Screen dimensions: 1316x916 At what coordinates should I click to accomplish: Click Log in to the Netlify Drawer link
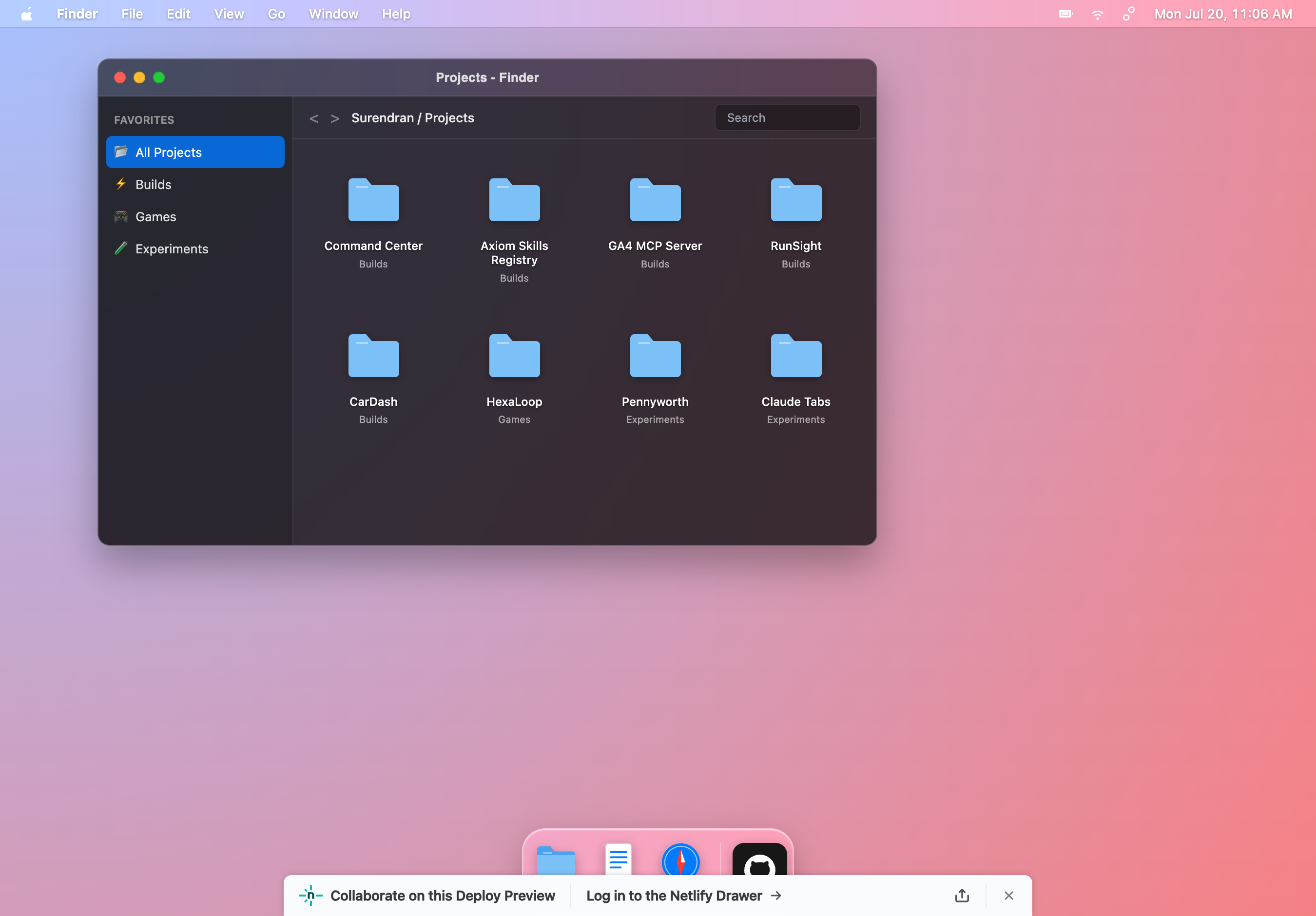click(683, 896)
